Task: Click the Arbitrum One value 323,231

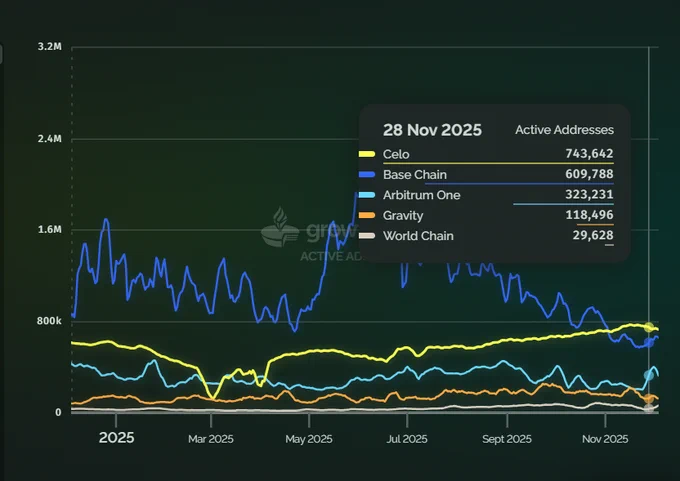Action: [589, 194]
